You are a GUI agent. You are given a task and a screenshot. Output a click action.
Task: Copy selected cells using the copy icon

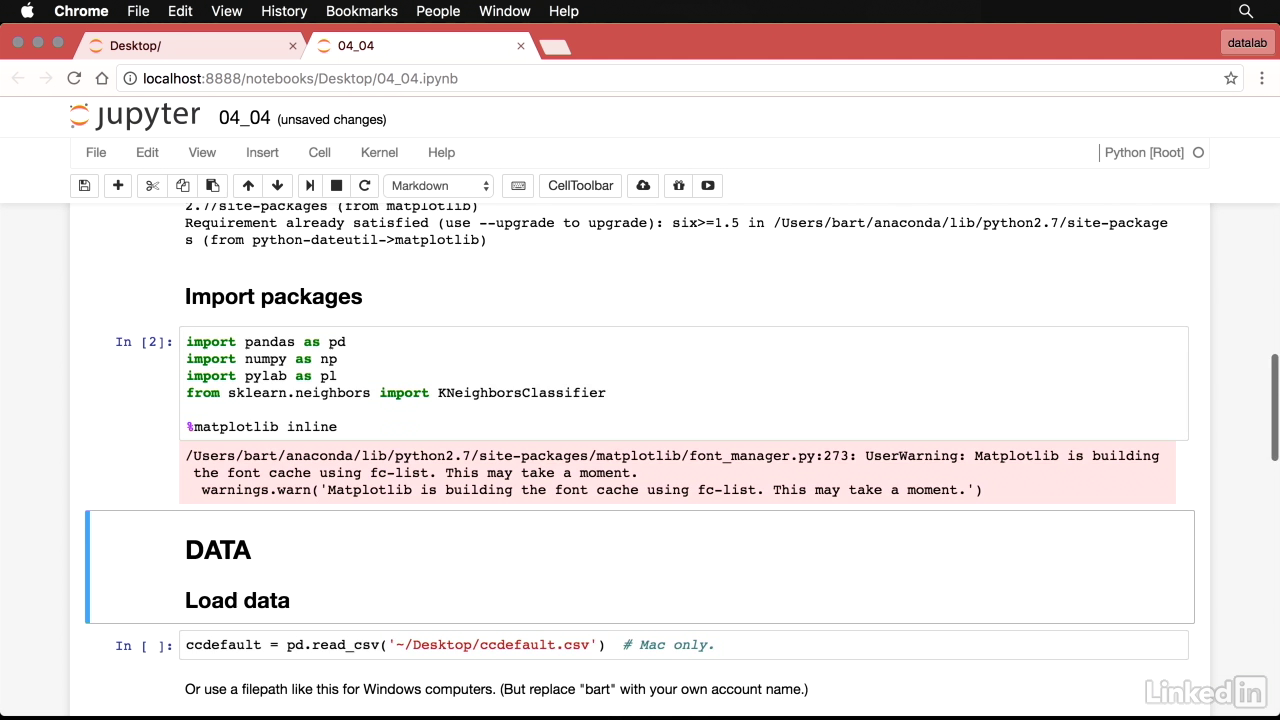coord(182,186)
